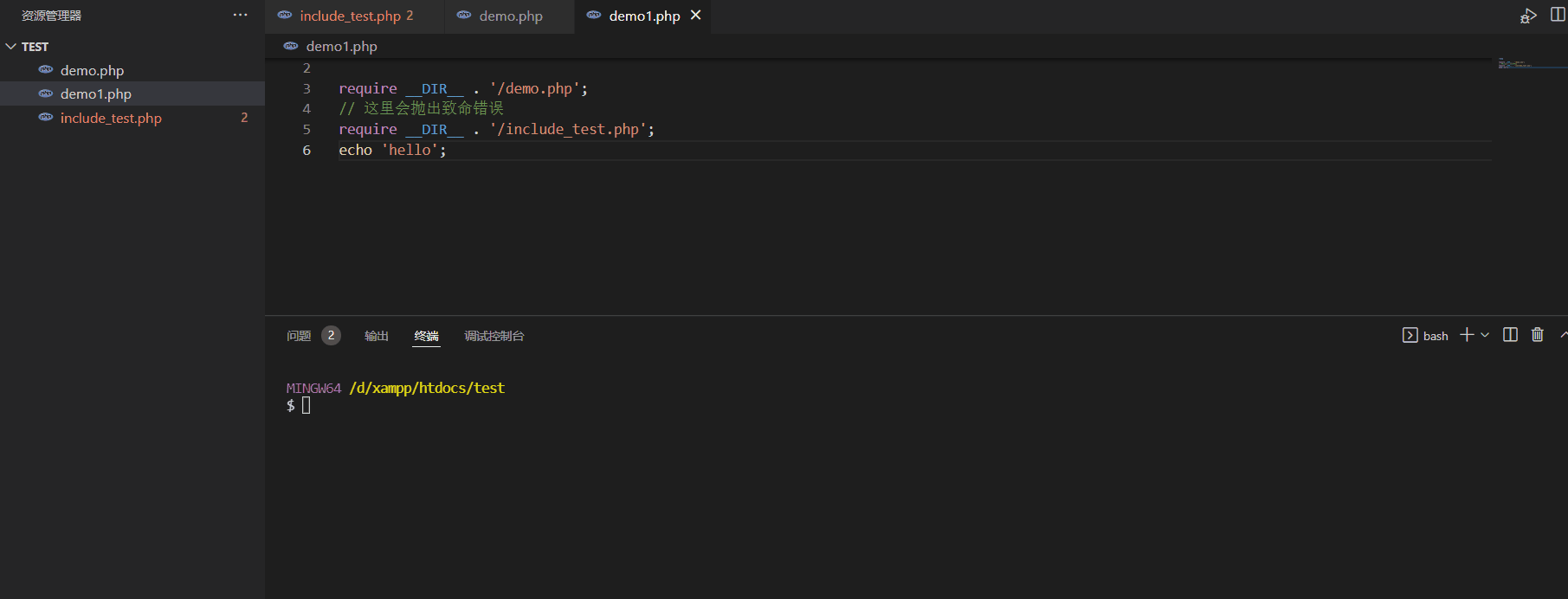This screenshot has width=1568, height=599.
Task: Click include_test.php error count badge in explorer
Action: (244, 118)
